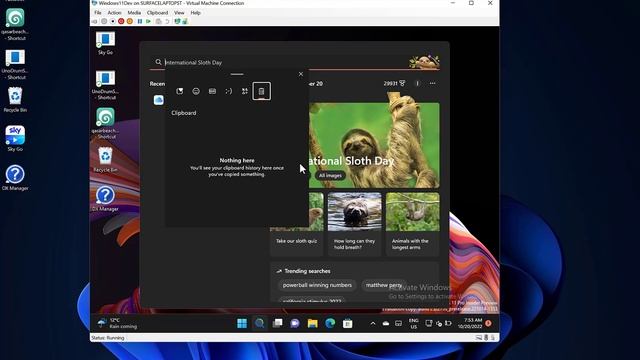Click the green Reset arrow in the VM toolbar
The image size is (640, 360).
149,21
